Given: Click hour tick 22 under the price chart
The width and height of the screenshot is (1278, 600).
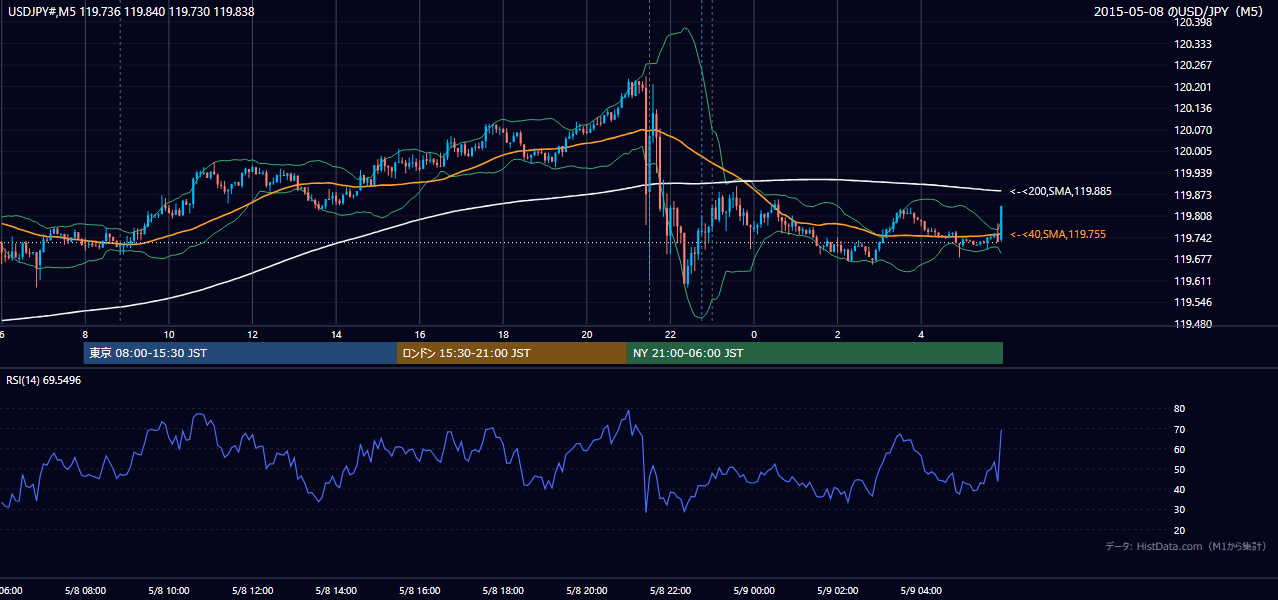Looking at the screenshot, I should 670,335.
